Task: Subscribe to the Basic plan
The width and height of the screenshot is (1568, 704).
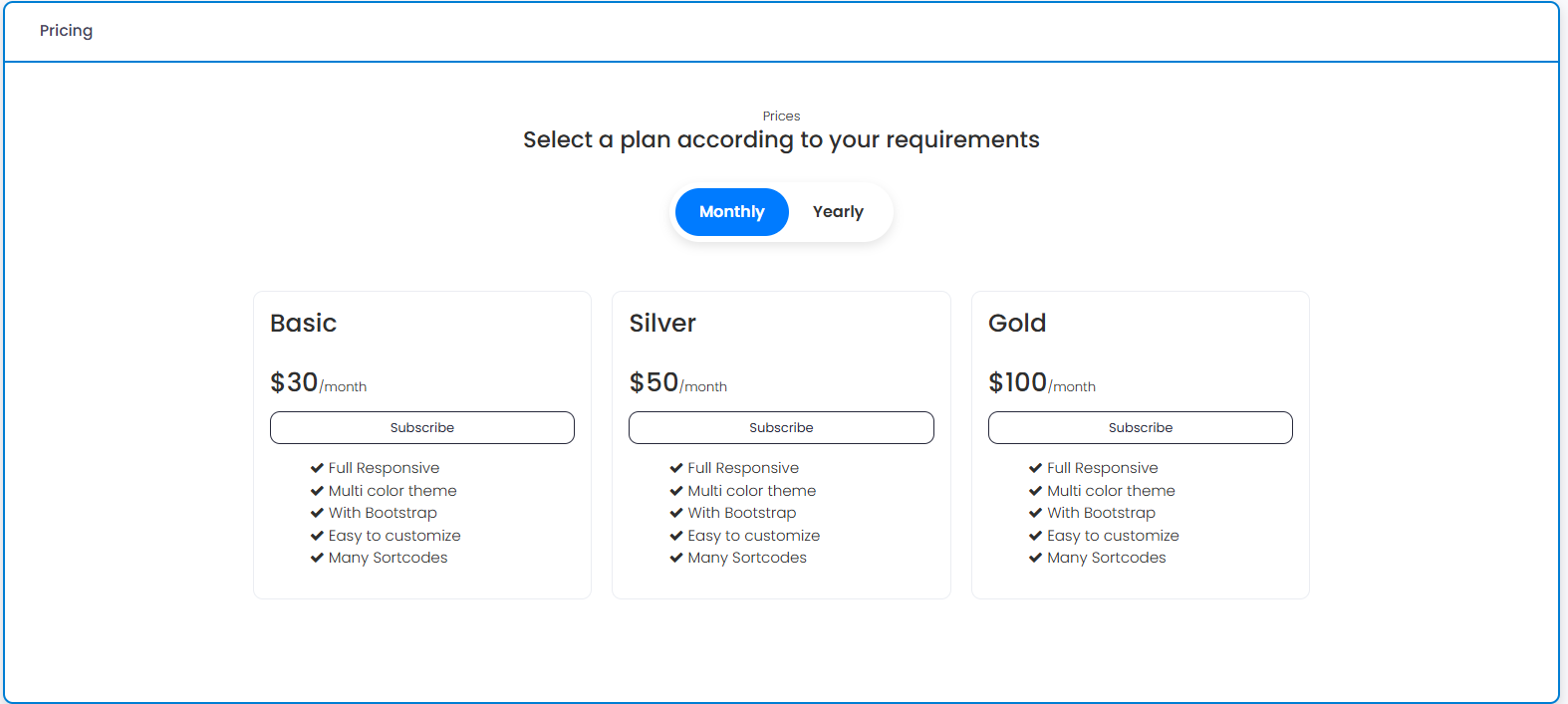Action: tap(422, 427)
